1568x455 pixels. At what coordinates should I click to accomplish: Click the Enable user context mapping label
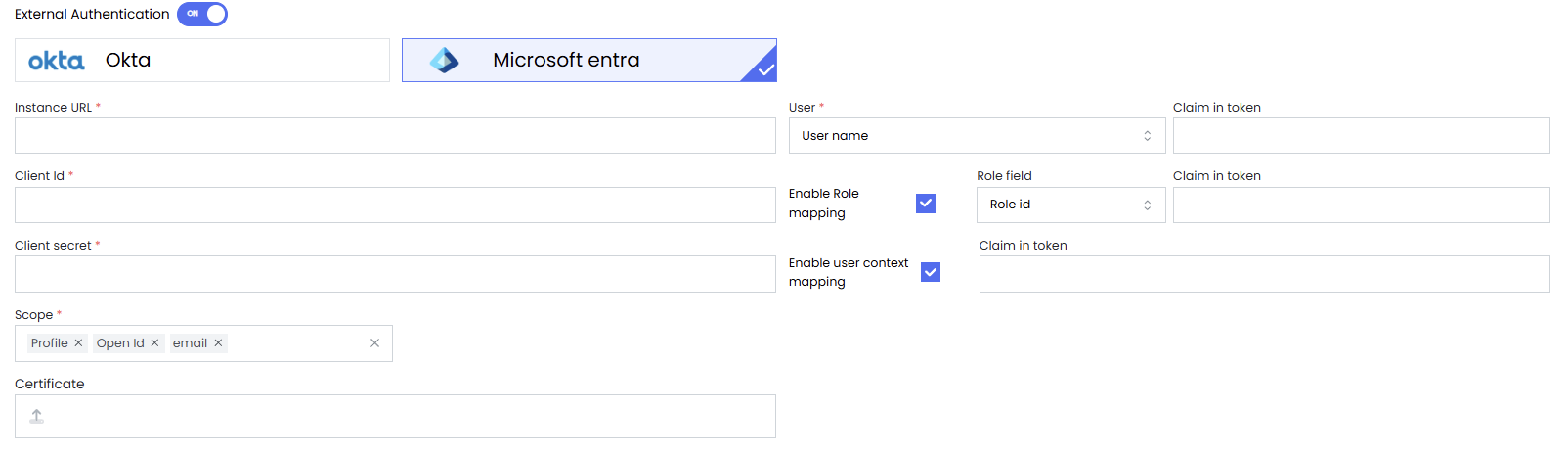(x=848, y=273)
